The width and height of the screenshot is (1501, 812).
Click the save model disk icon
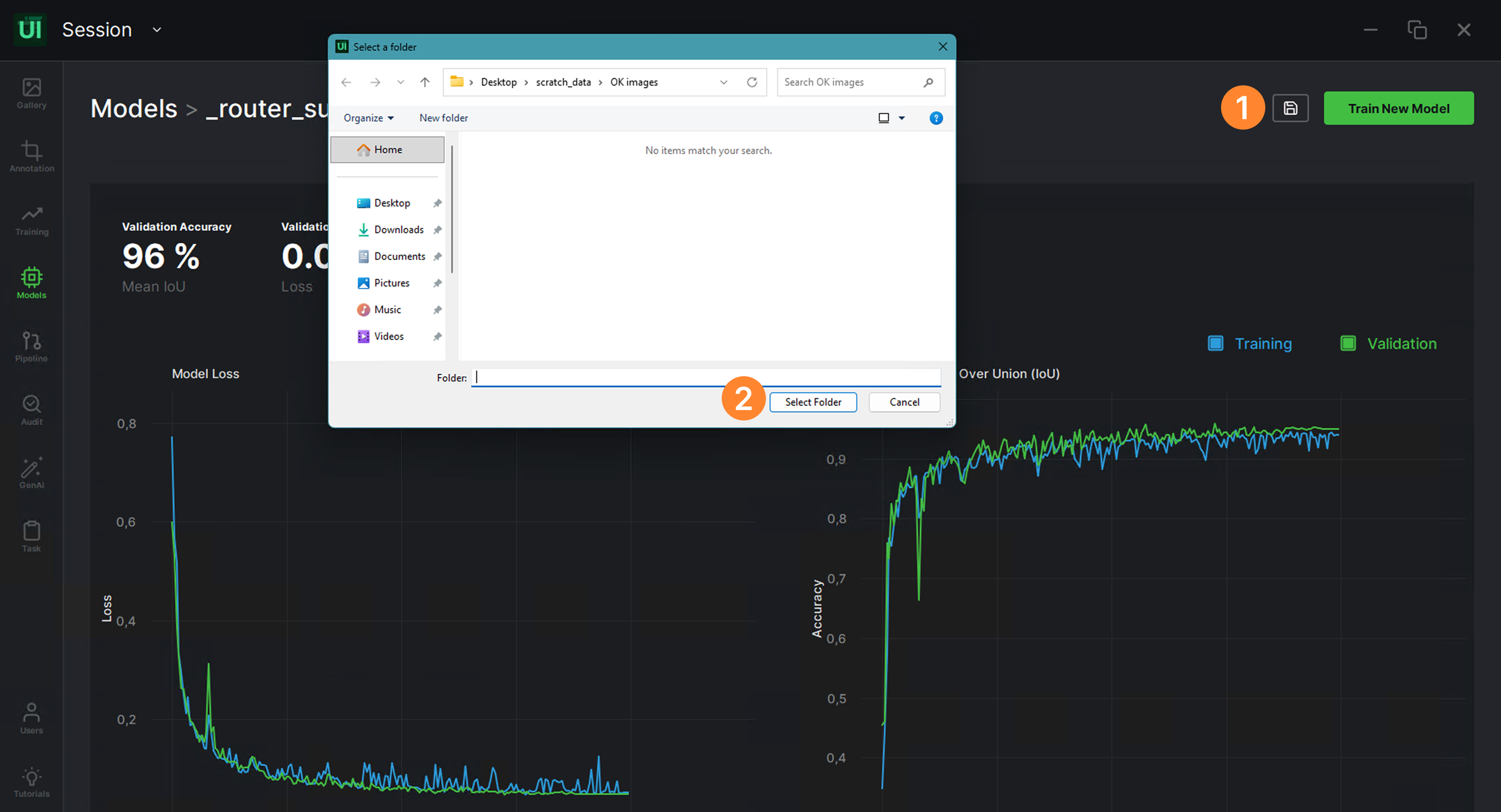(1290, 108)
